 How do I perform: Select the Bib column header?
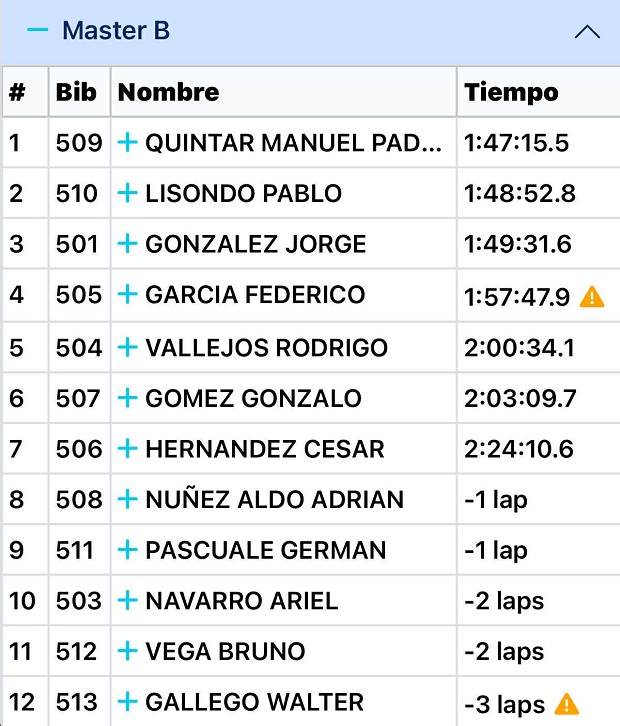tap(76, 92)
